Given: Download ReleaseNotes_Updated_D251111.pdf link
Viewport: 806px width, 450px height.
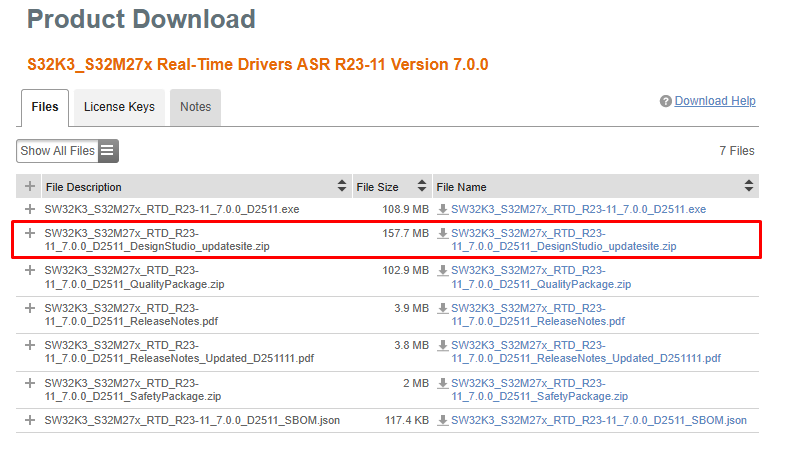Looking at the screenshot, I should (x=586, y=352).
